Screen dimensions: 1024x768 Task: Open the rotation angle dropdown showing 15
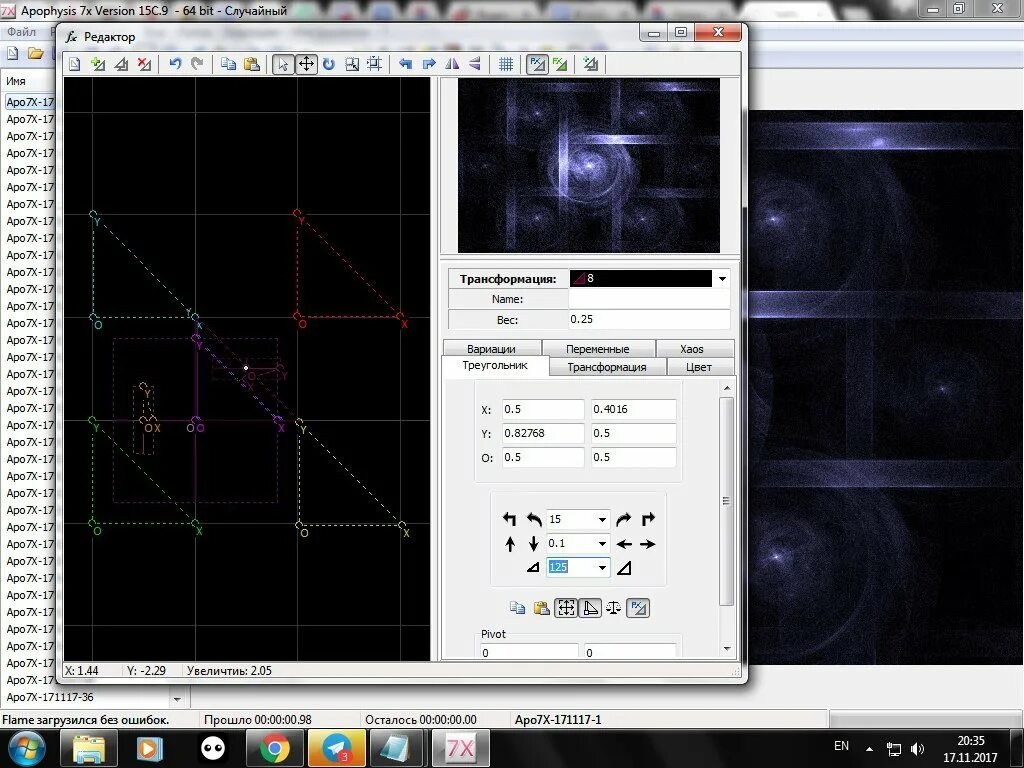coord(601,520)
